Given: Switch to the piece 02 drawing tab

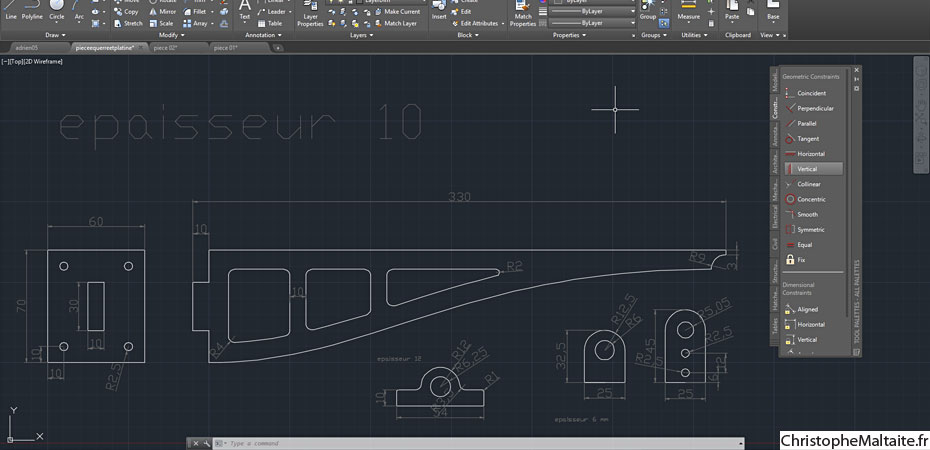Looking at the screenshot, I should pos(165,47).
